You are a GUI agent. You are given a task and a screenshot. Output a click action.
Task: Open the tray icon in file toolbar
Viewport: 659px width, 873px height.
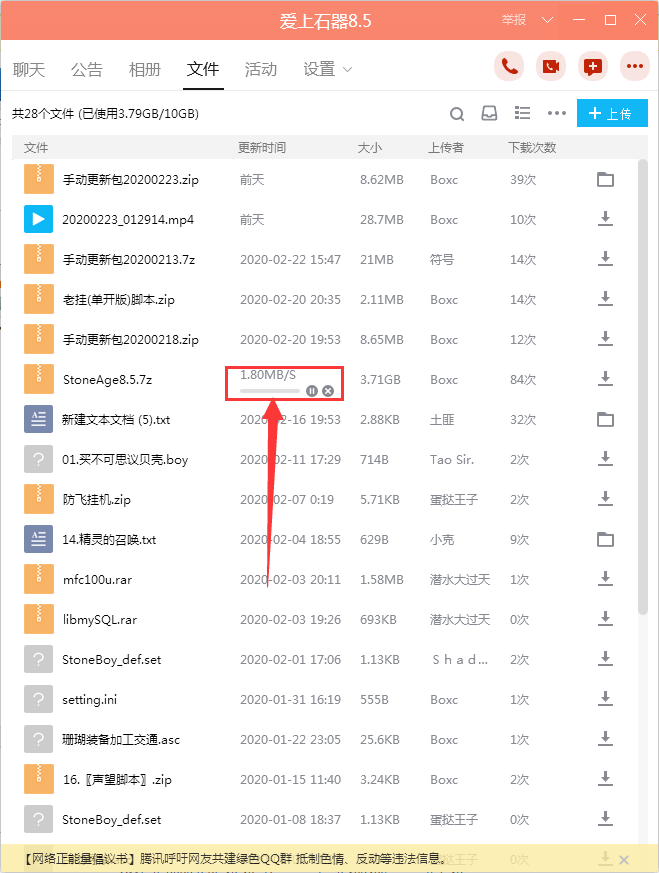(489, 113)
